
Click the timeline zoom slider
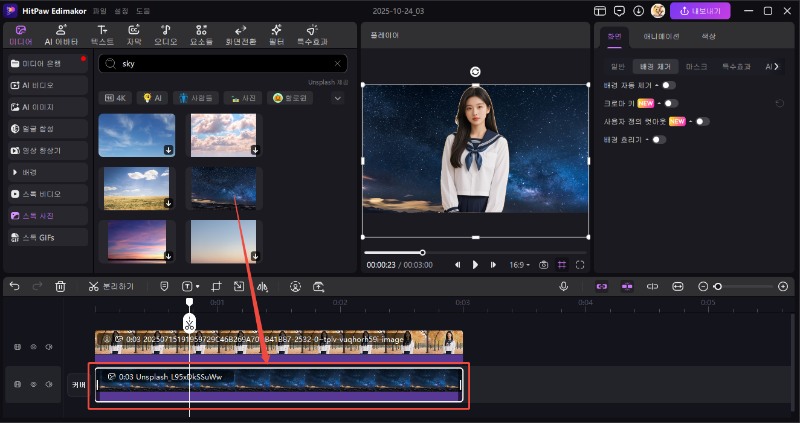717,286
